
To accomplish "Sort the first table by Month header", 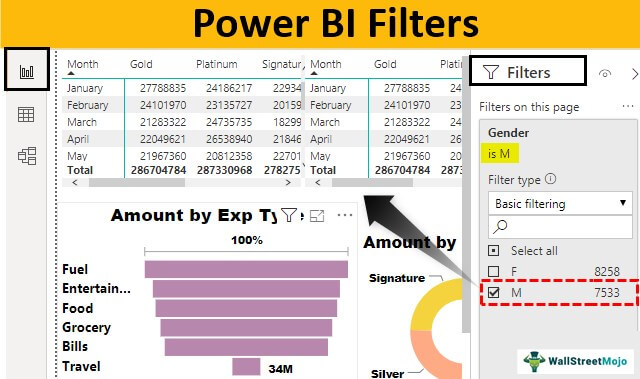I will [82, 64].
